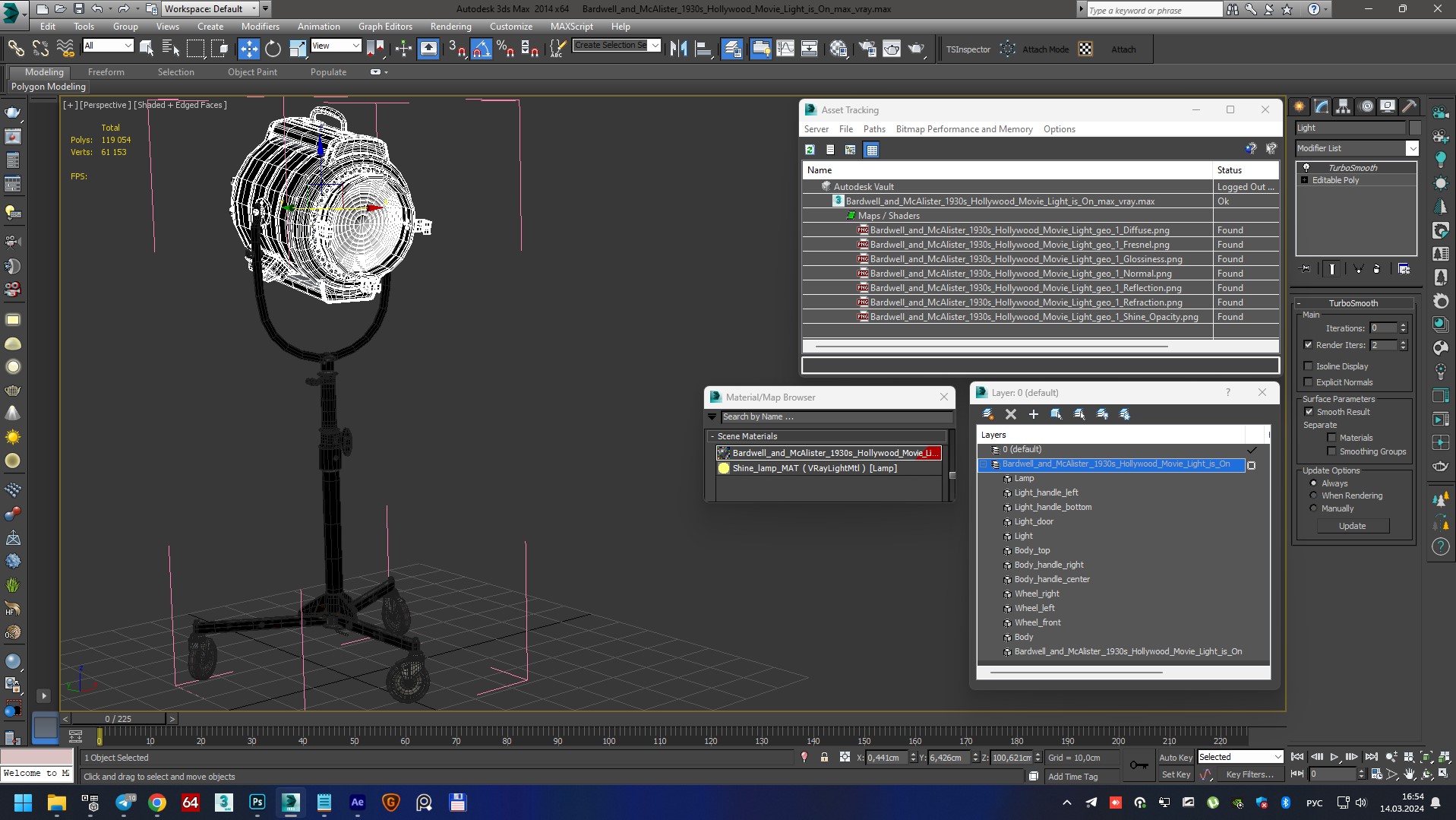1456x820 pixels.
Task: Delete layer using X icon in Layer dialog
Action: pyautogui.click(x=1010, y=414)
